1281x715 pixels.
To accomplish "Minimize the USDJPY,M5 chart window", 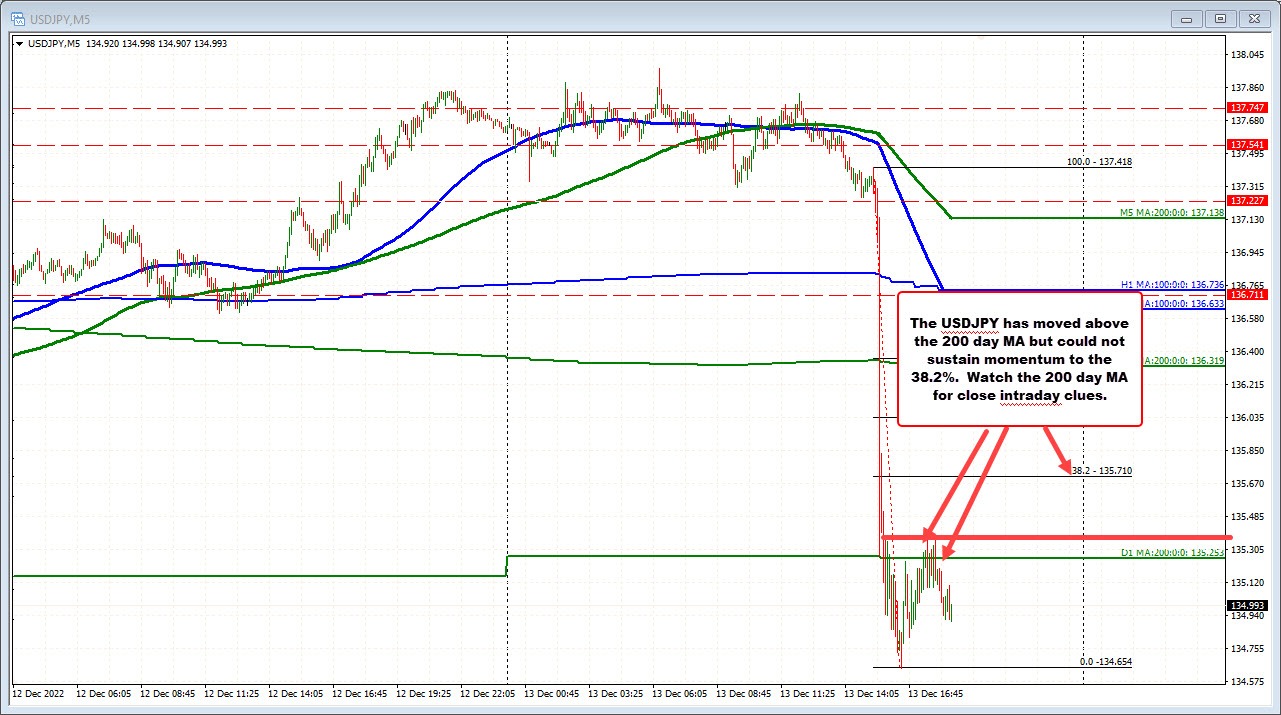I will coord(1187,18).
